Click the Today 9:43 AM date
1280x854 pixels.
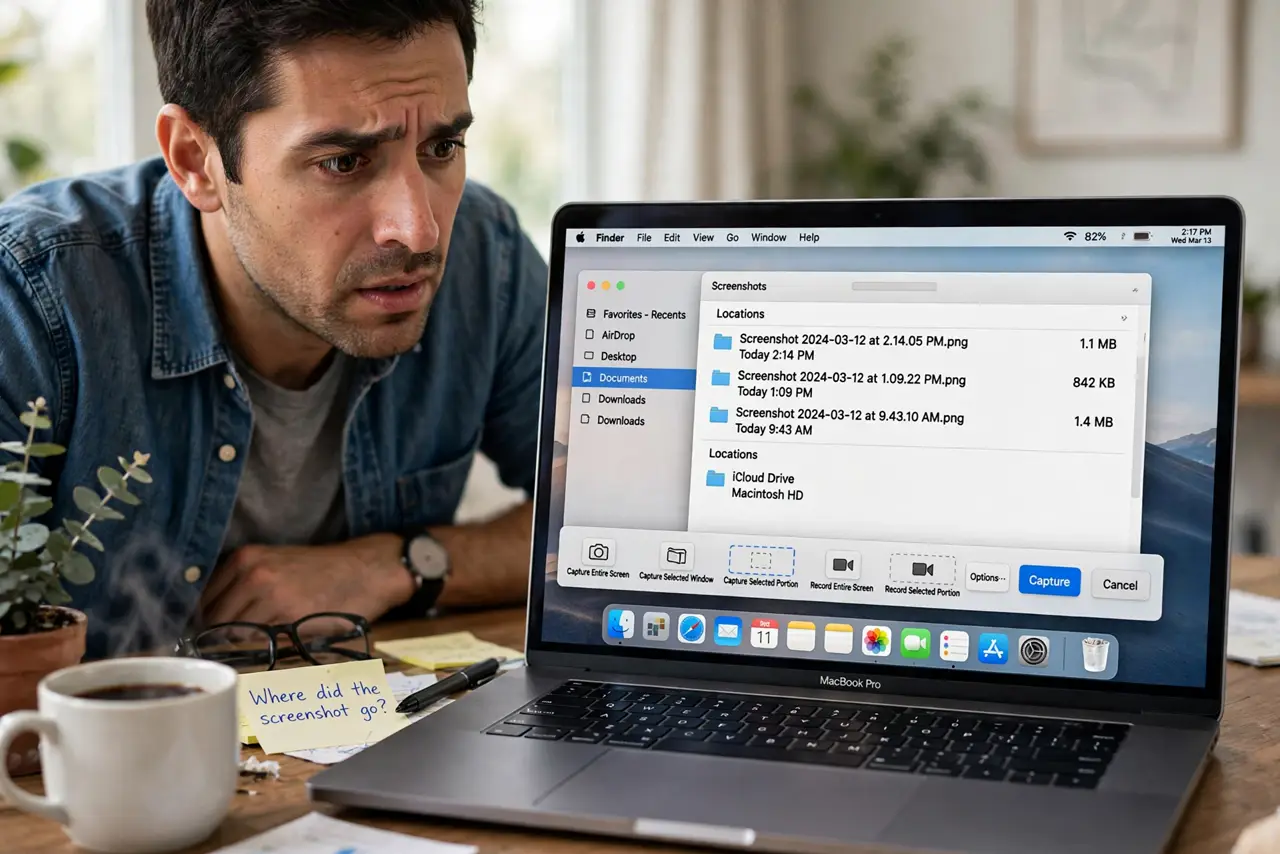point(774,429)
